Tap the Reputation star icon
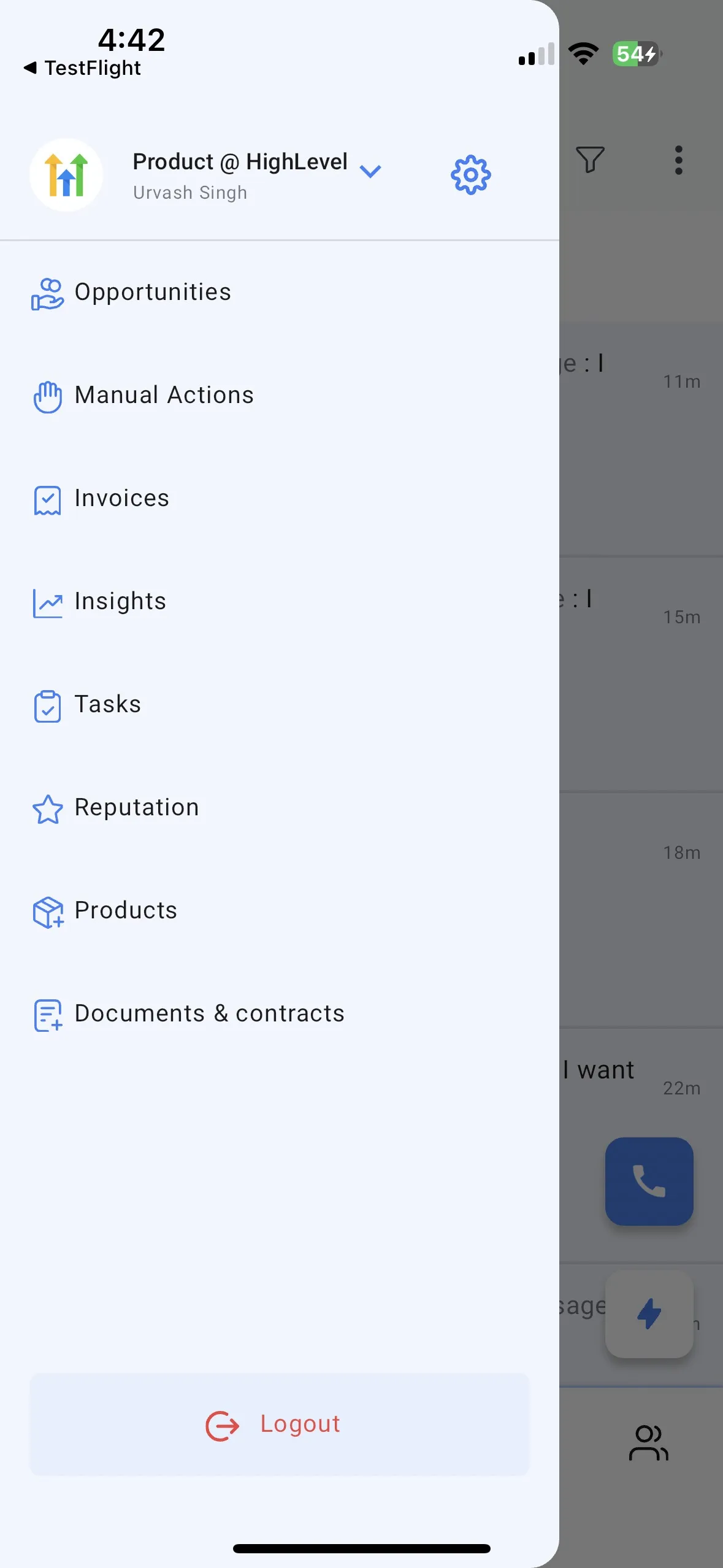The width and height of the screenshot is (723, 1568). coord(47,809)
